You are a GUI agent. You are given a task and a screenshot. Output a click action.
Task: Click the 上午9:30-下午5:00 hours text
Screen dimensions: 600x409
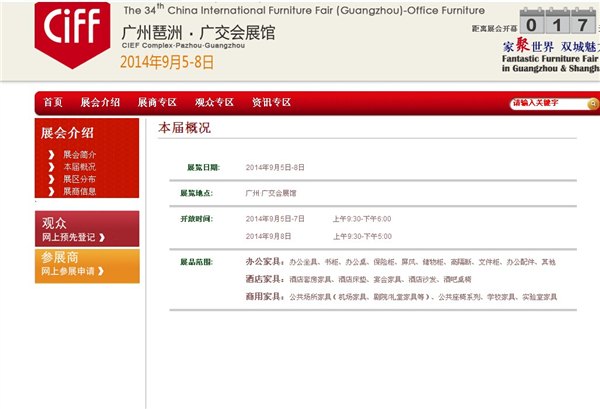(362, 236)
